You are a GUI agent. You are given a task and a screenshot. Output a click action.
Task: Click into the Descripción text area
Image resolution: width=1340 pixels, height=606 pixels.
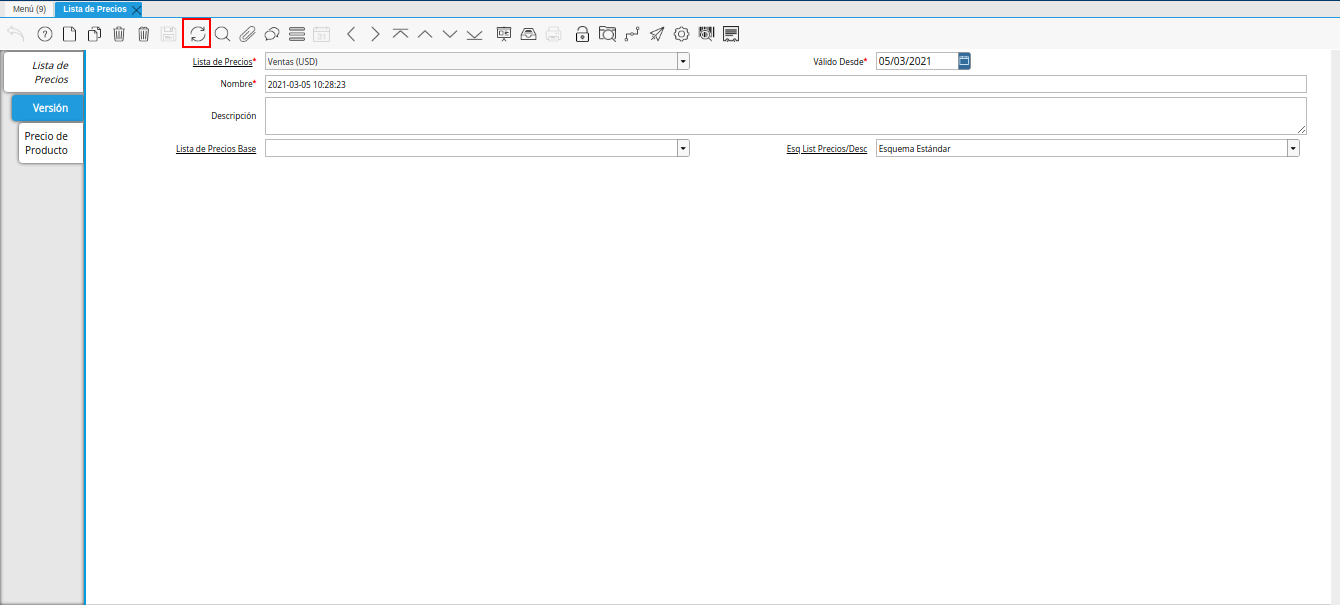(x=785, y=115)
